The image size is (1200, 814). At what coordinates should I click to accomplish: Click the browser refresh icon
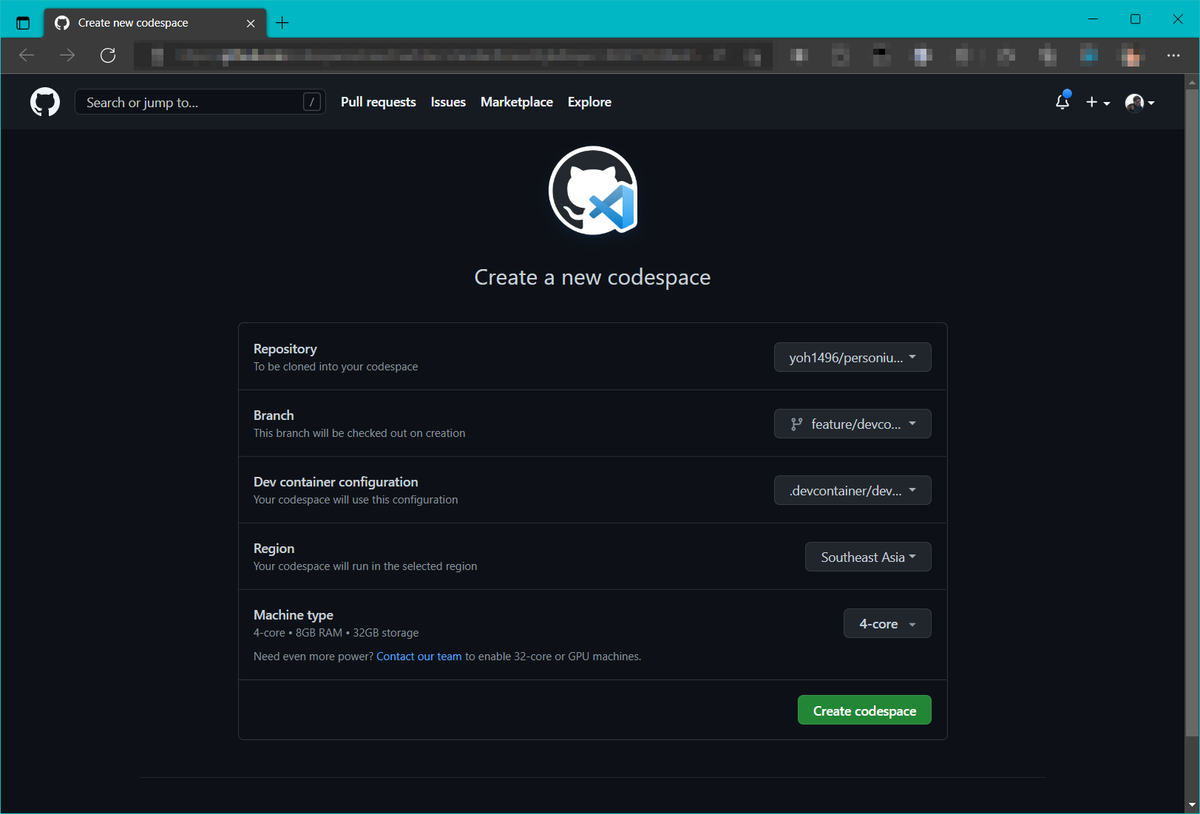click(108, 55)
